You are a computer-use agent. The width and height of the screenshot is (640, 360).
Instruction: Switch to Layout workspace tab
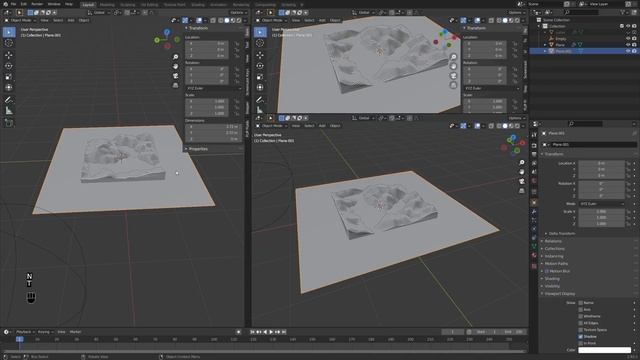pos(88,4)
